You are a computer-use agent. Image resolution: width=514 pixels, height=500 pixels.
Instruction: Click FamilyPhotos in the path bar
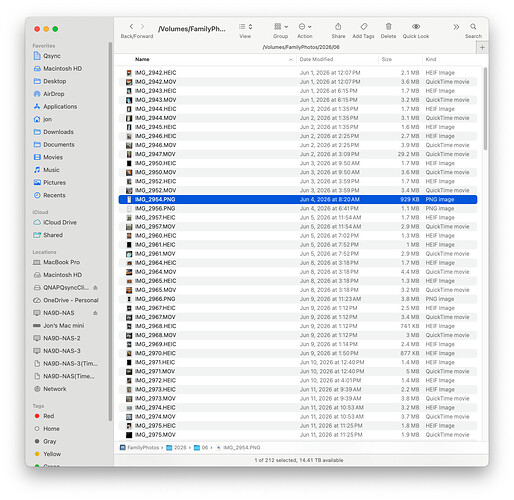tap(139, 448)
